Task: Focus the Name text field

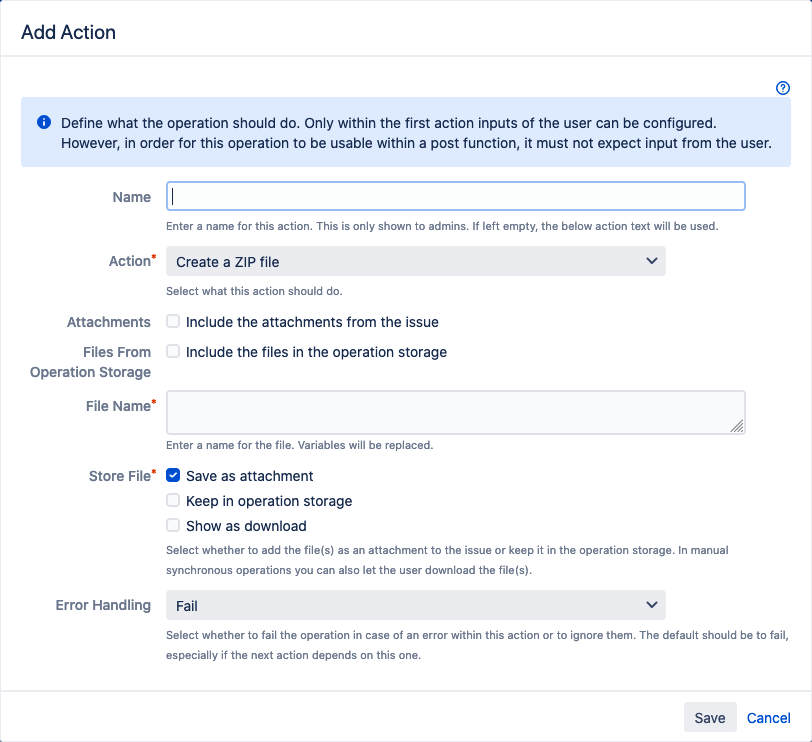Action: (455, 196)
